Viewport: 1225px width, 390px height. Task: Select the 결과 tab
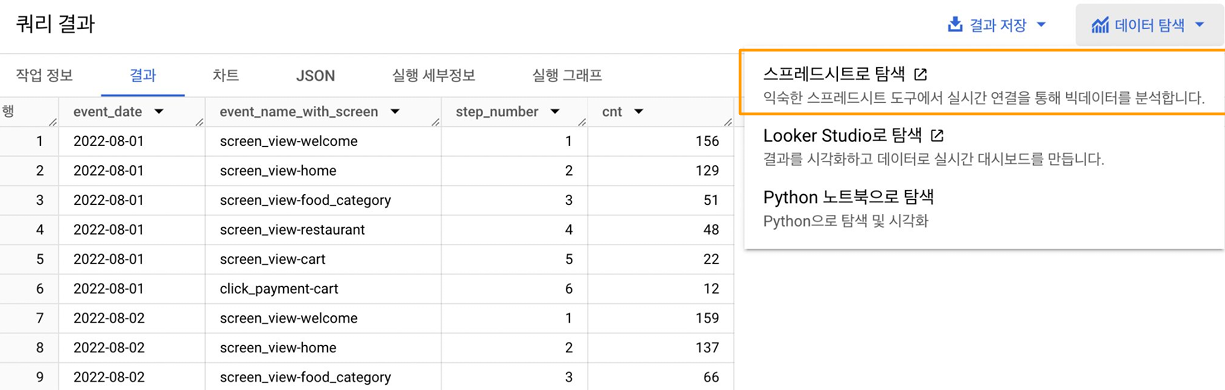click(143, 75)
